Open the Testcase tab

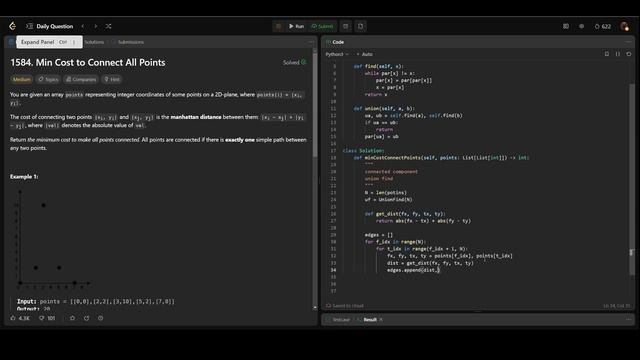pyautogui.click(x=338, y=320)
